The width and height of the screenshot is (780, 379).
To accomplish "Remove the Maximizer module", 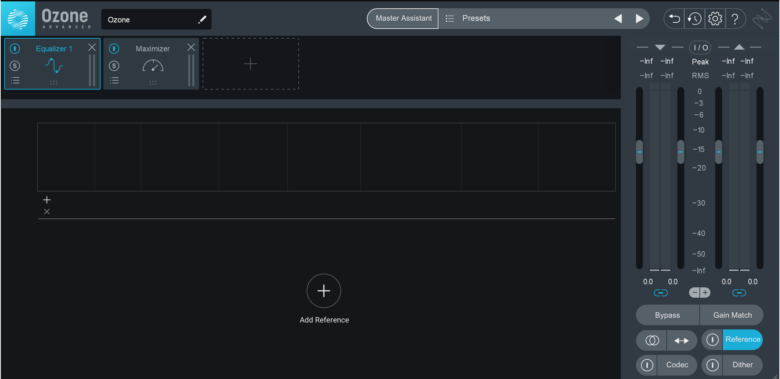I will (x=191, y=47).
